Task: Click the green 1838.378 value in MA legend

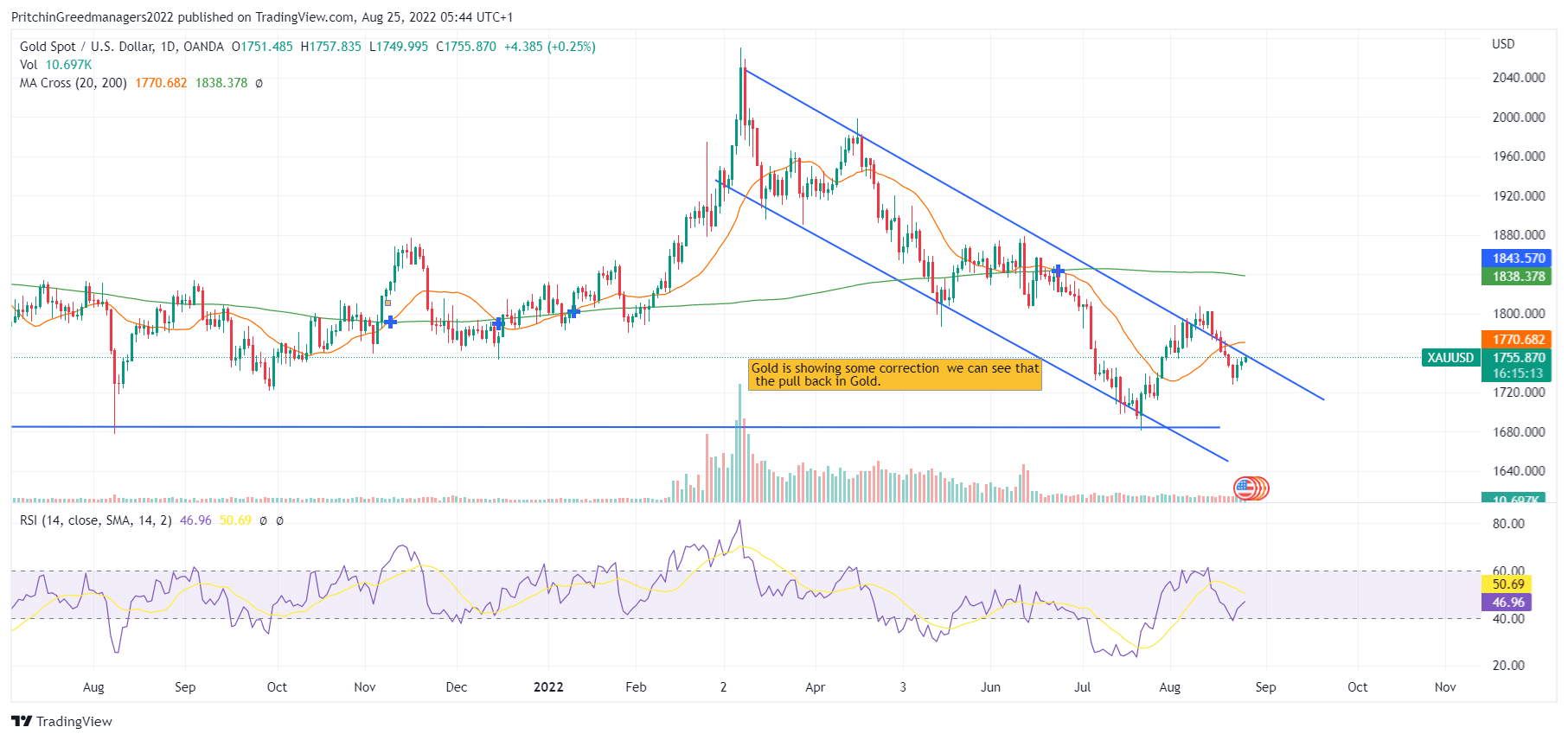Action: pyautogui.click(x=221, y=83)
